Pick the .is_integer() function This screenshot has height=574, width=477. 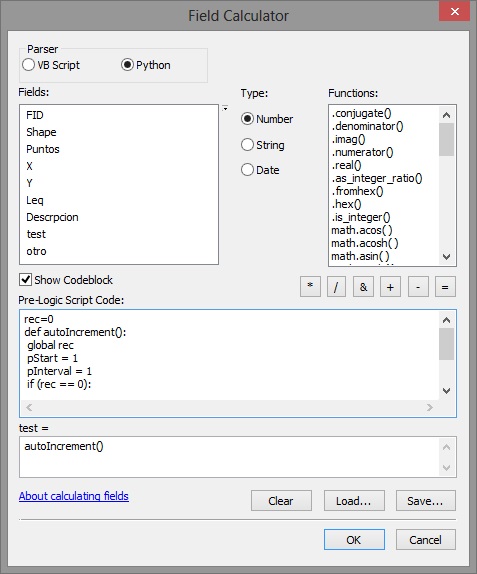(361, 217)
